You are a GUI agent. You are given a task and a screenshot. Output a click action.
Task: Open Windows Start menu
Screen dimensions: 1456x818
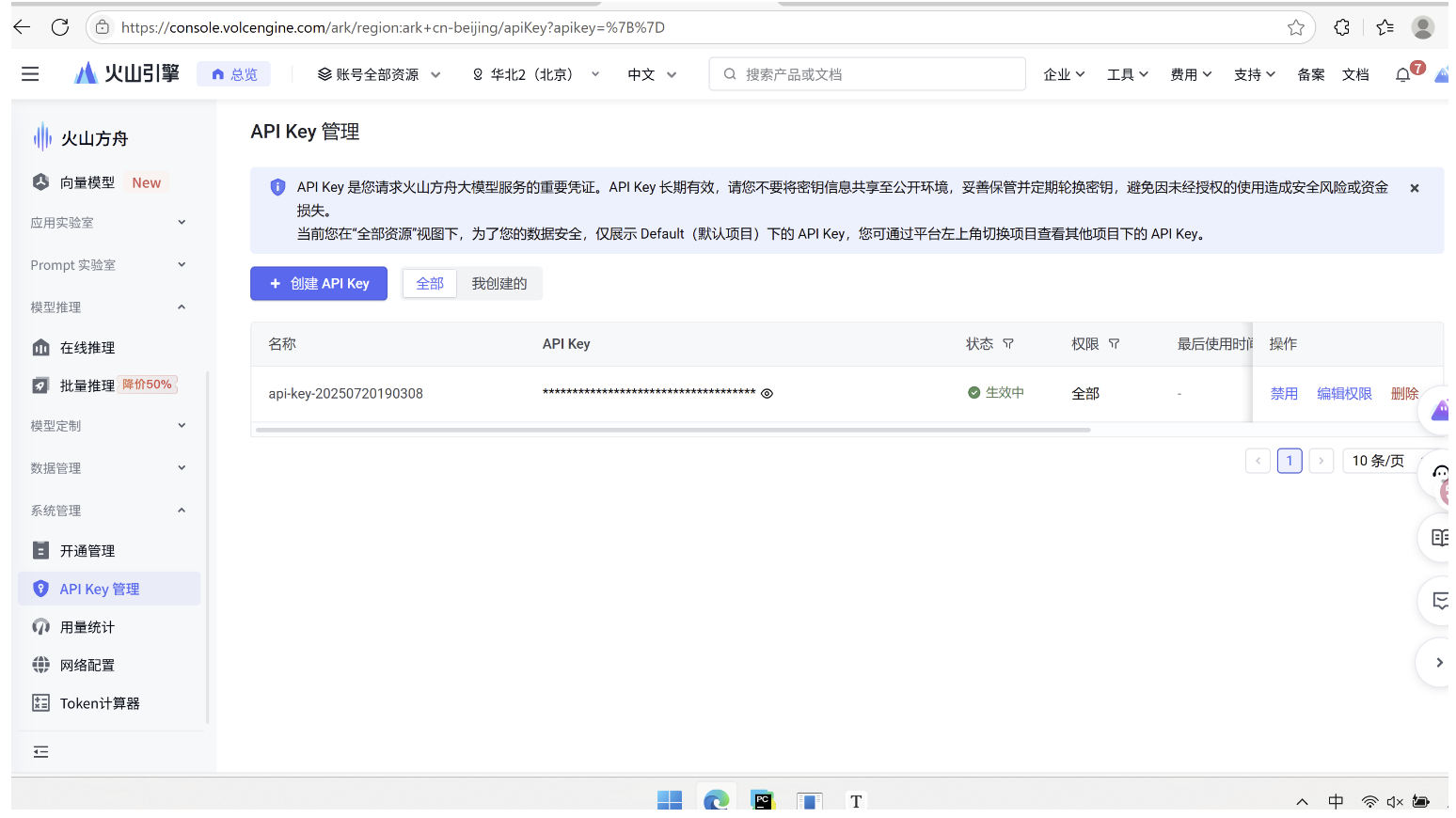(670, 800)
